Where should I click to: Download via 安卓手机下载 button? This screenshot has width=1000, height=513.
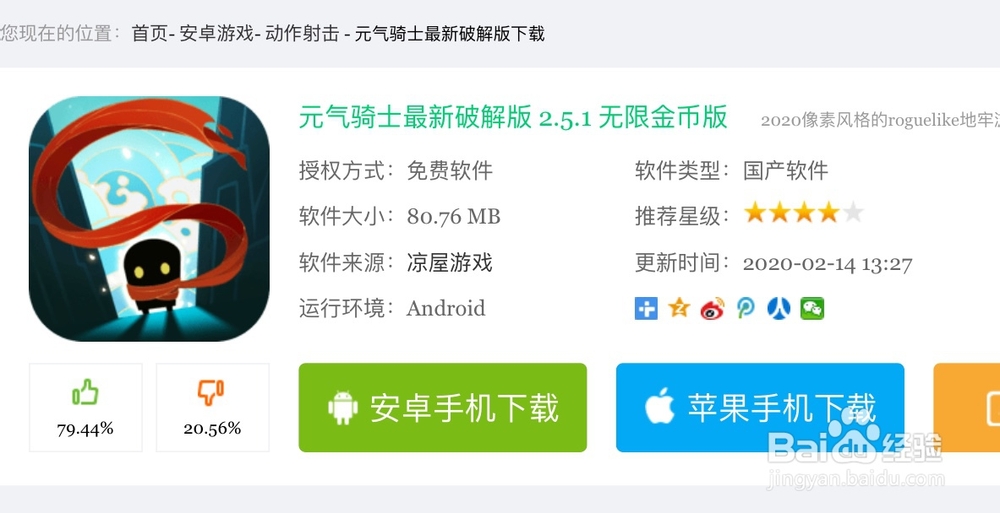pos(443,408)
